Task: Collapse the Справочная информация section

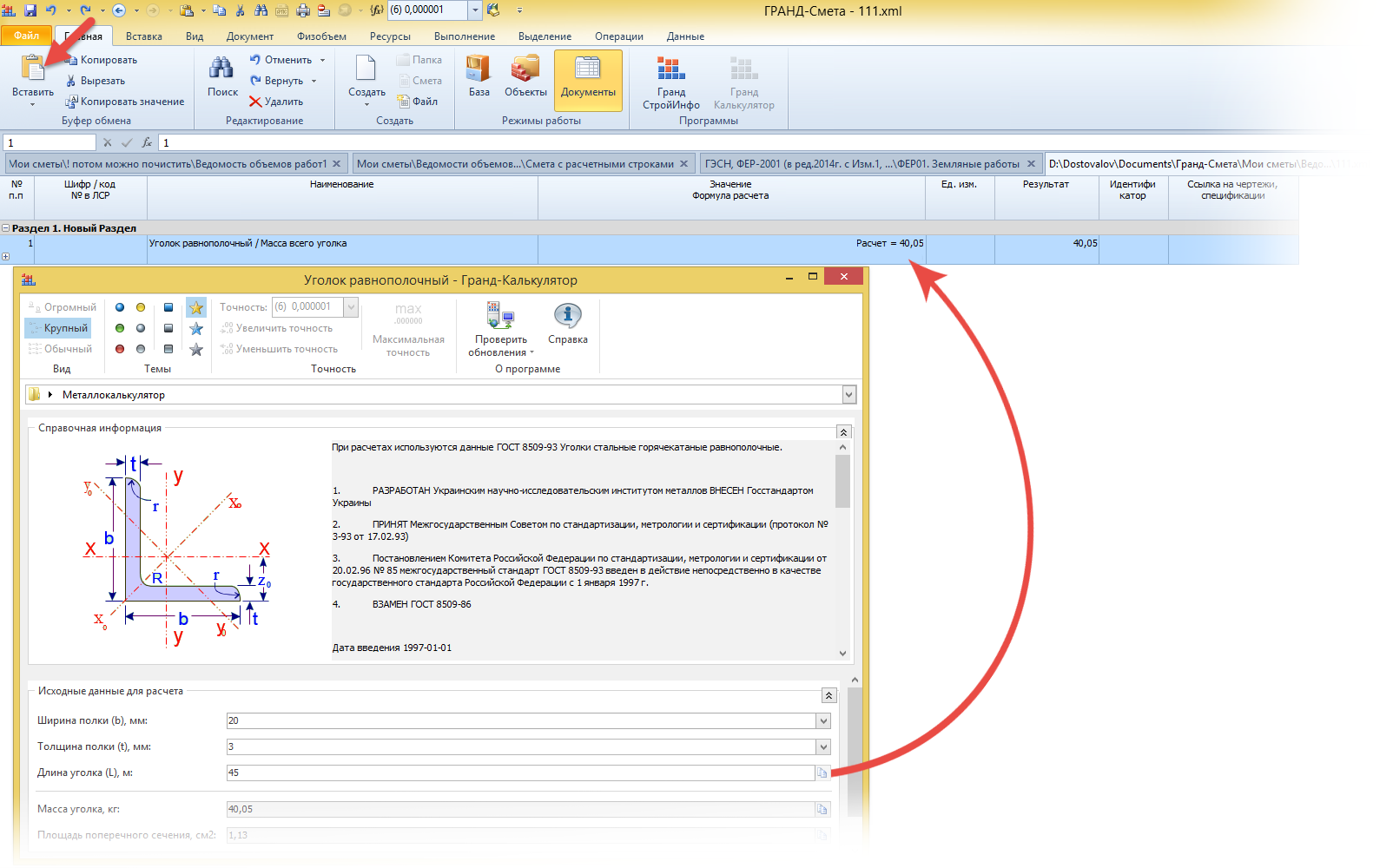Action: tap(843, 432)
